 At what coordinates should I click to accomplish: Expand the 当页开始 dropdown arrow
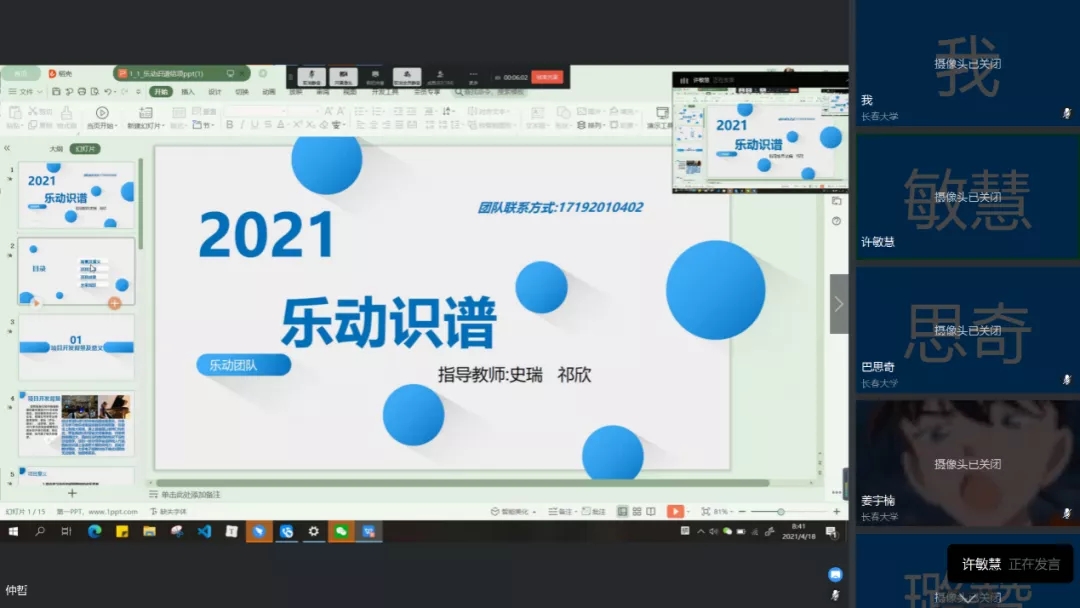point(117,126)
